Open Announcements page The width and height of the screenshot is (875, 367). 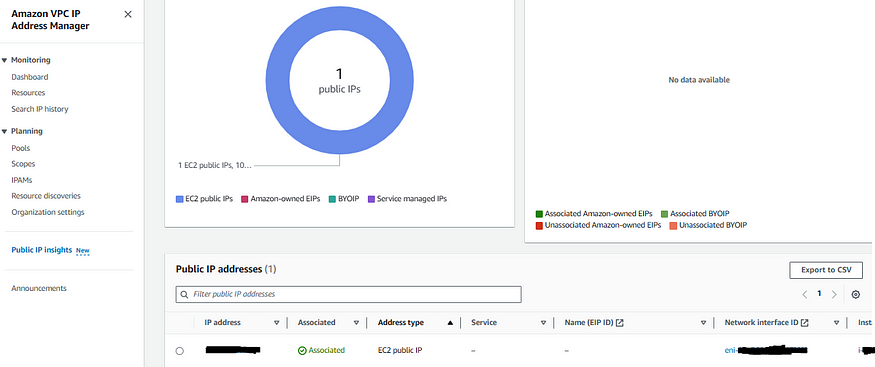tap(39, 288)
